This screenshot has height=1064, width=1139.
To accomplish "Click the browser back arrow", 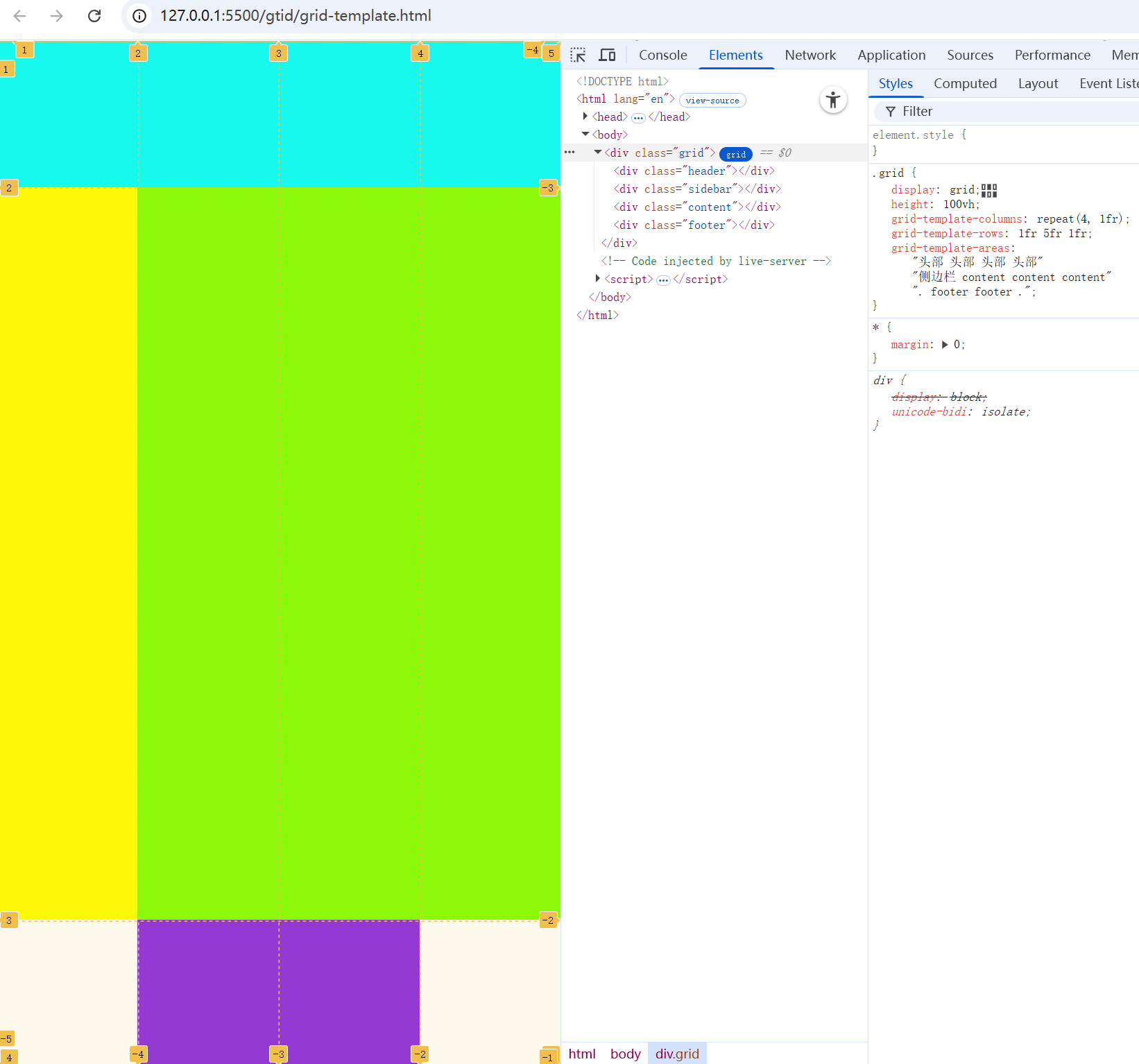I will pyautogui.click(x=19, y=15).
